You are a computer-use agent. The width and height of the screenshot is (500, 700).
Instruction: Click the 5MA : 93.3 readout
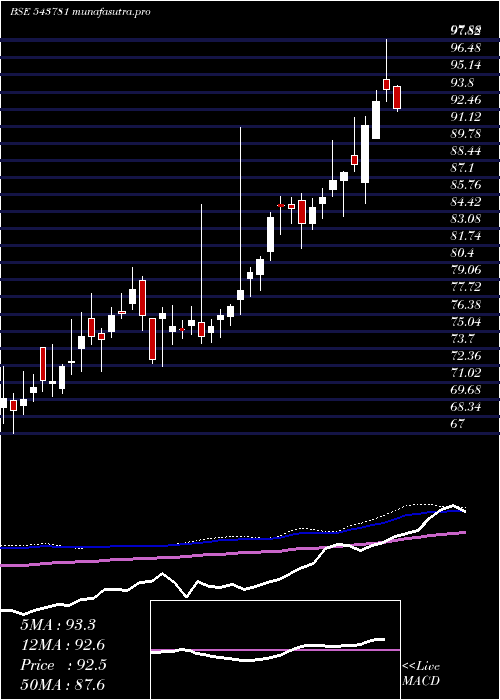click(x=58, y=625)
